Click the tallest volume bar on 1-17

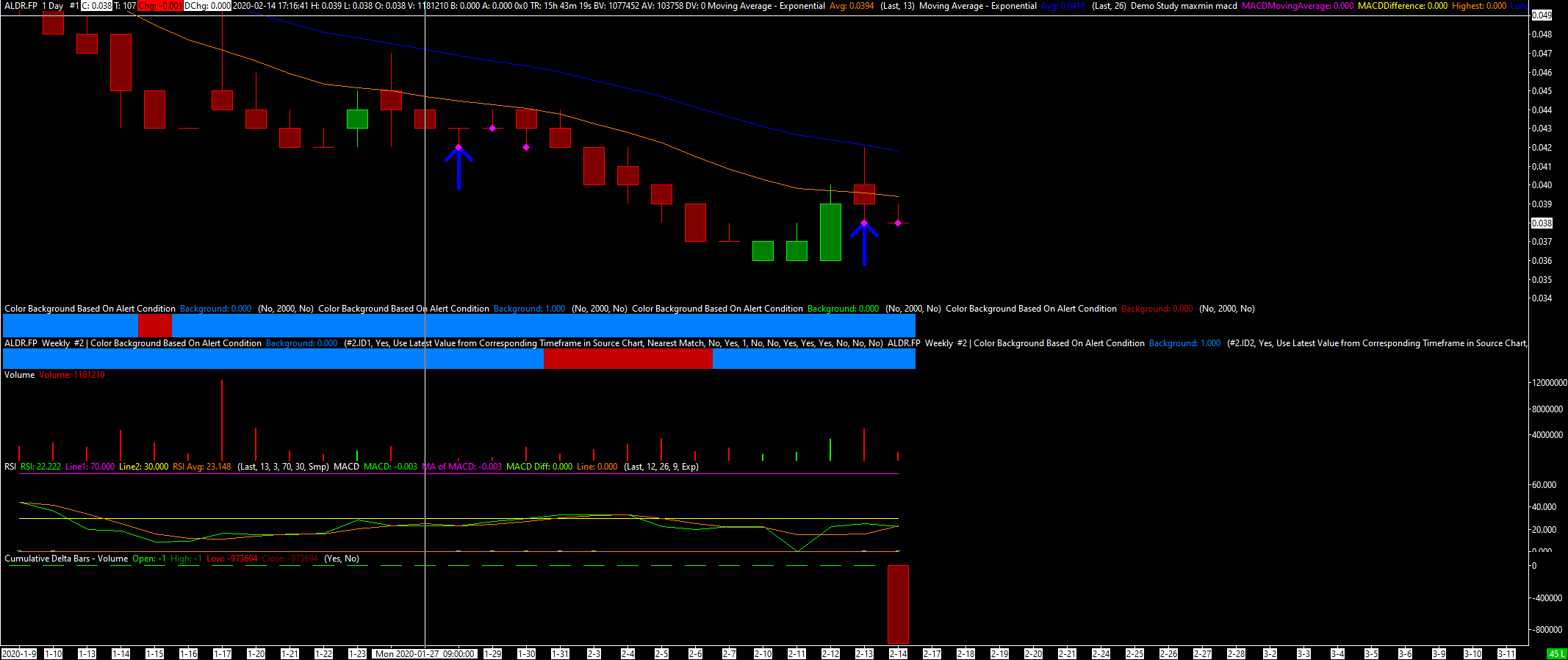(222, 420)
